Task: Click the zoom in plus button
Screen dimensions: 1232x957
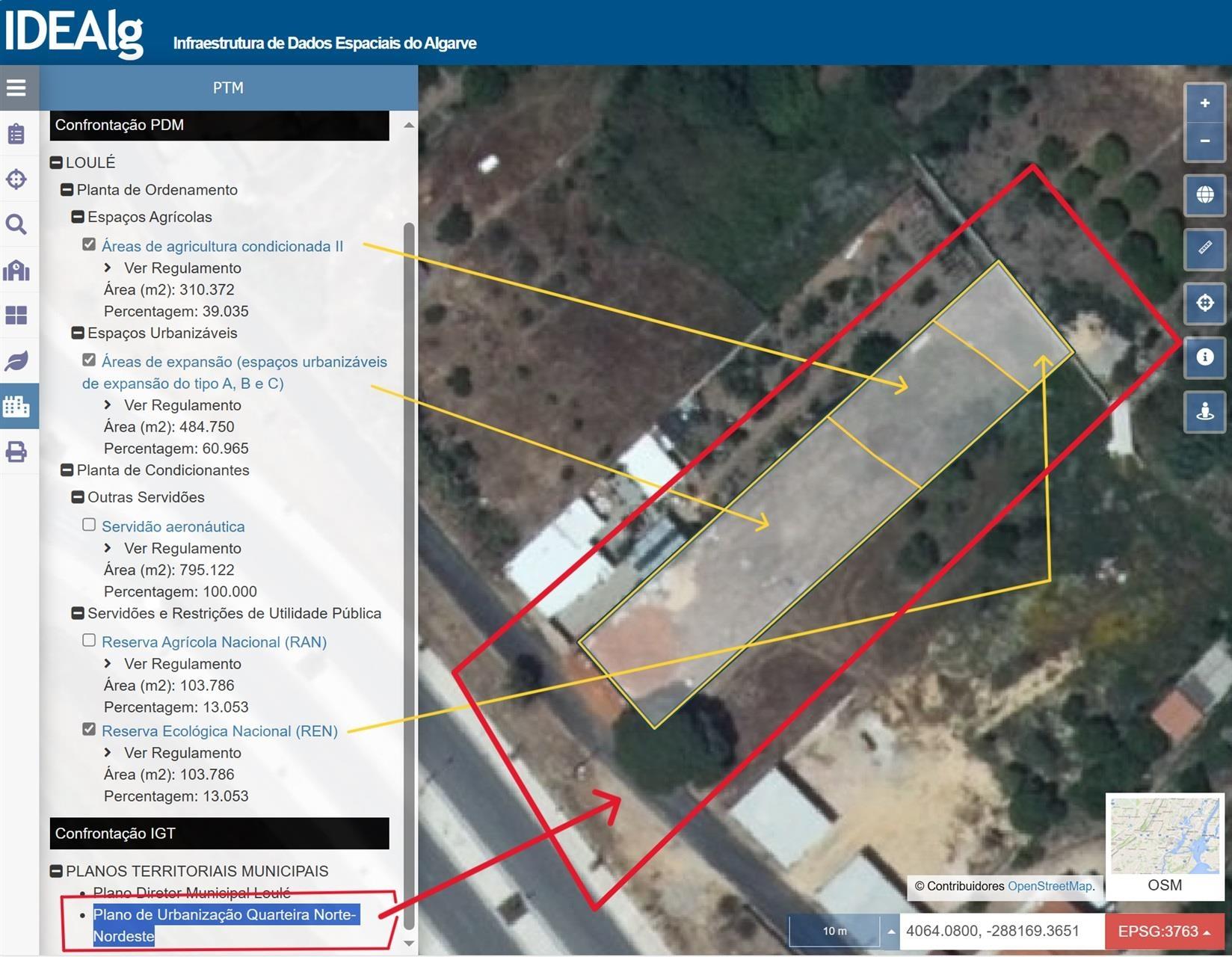Action: [1204, 103]
